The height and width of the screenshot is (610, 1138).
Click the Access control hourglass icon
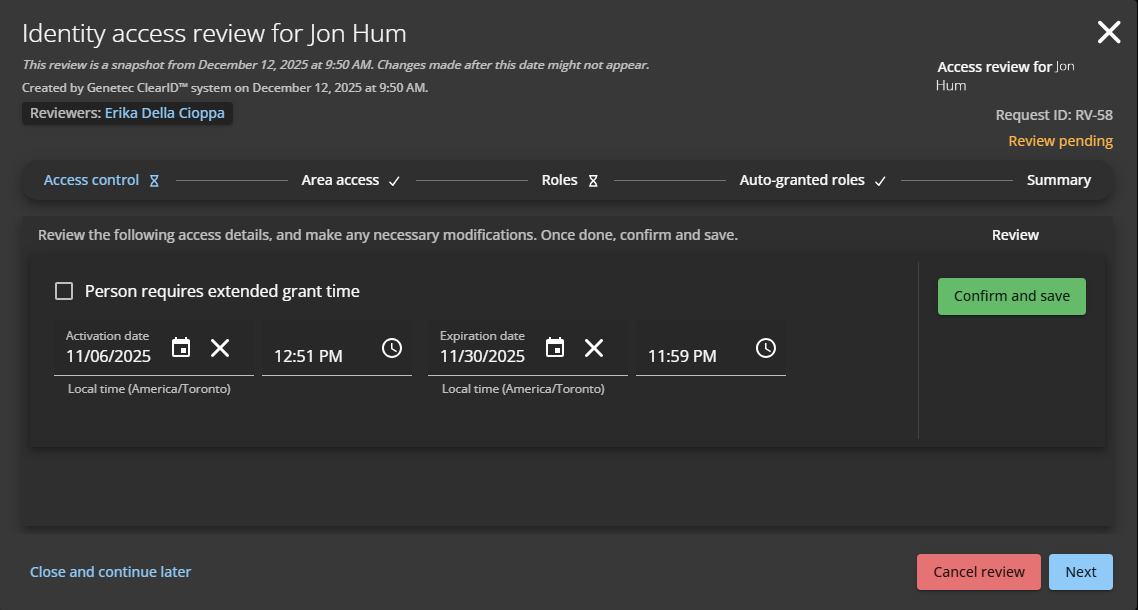click(154, 181)
